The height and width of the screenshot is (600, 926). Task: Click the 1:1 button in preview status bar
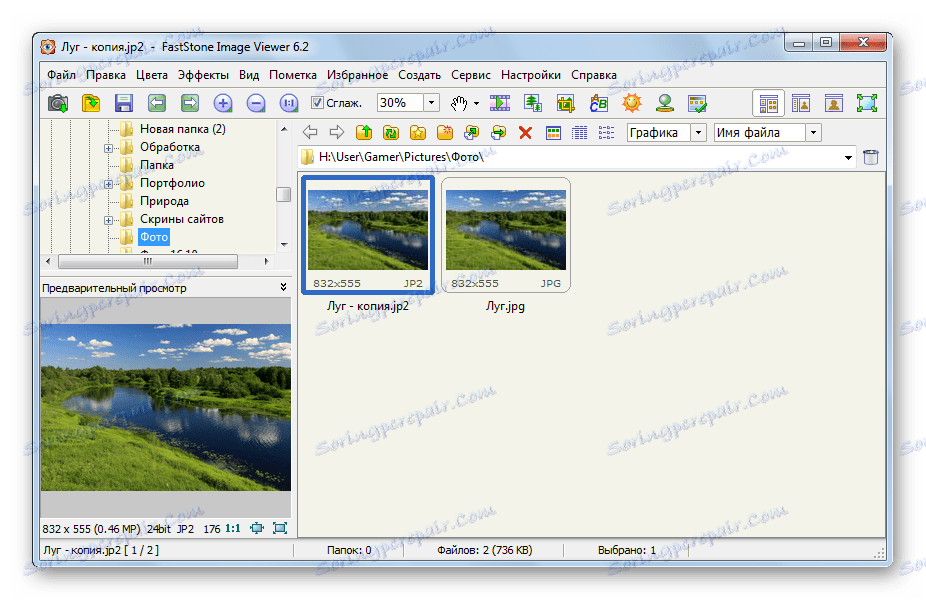click(233, 529)
